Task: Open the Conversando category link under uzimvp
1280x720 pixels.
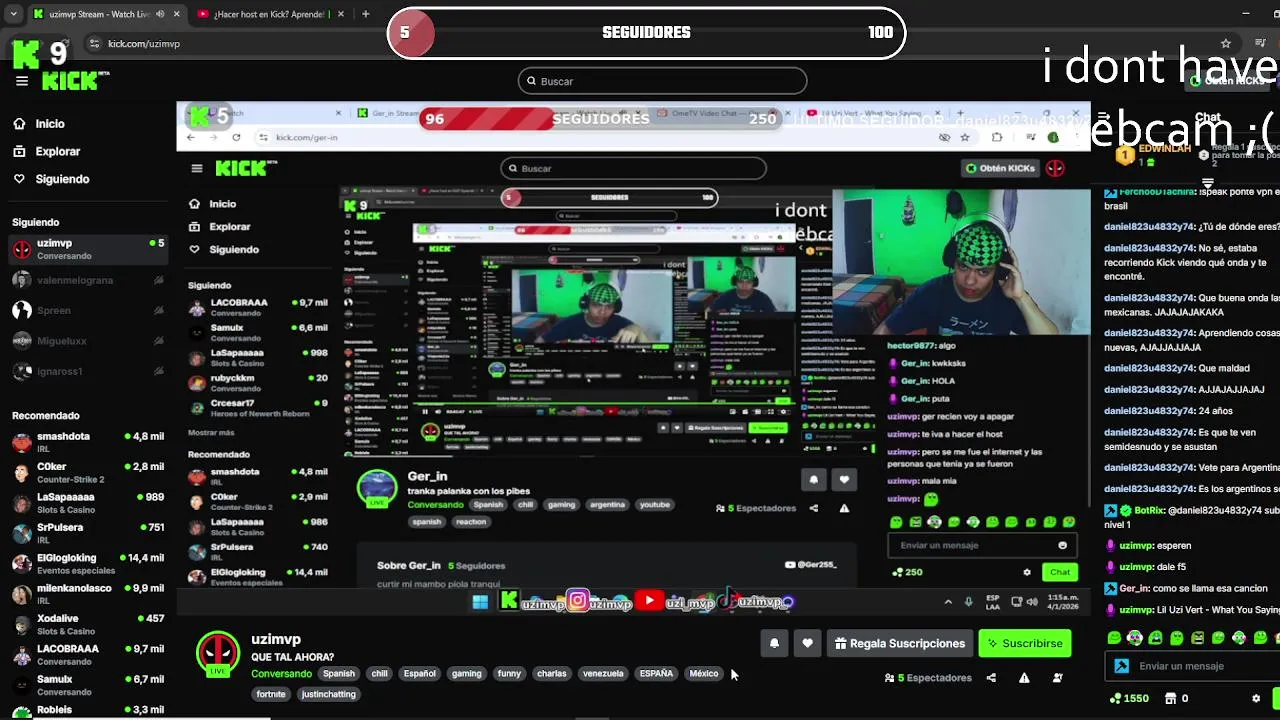Action: (281, 674)
